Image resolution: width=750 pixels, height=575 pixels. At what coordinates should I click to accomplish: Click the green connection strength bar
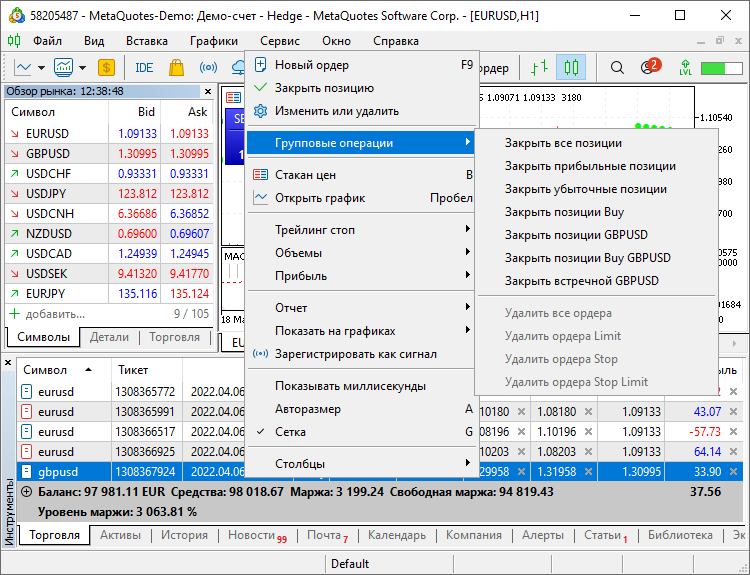coord(721,68)
